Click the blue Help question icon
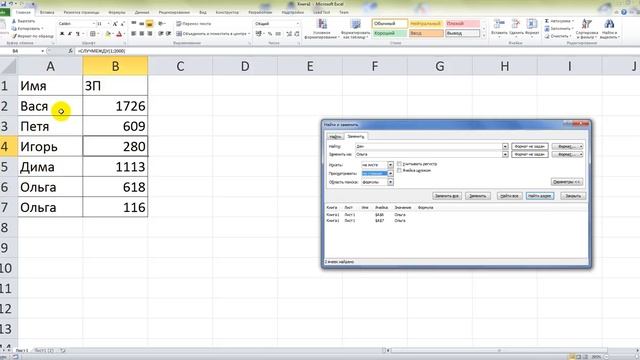 point(624,12)
